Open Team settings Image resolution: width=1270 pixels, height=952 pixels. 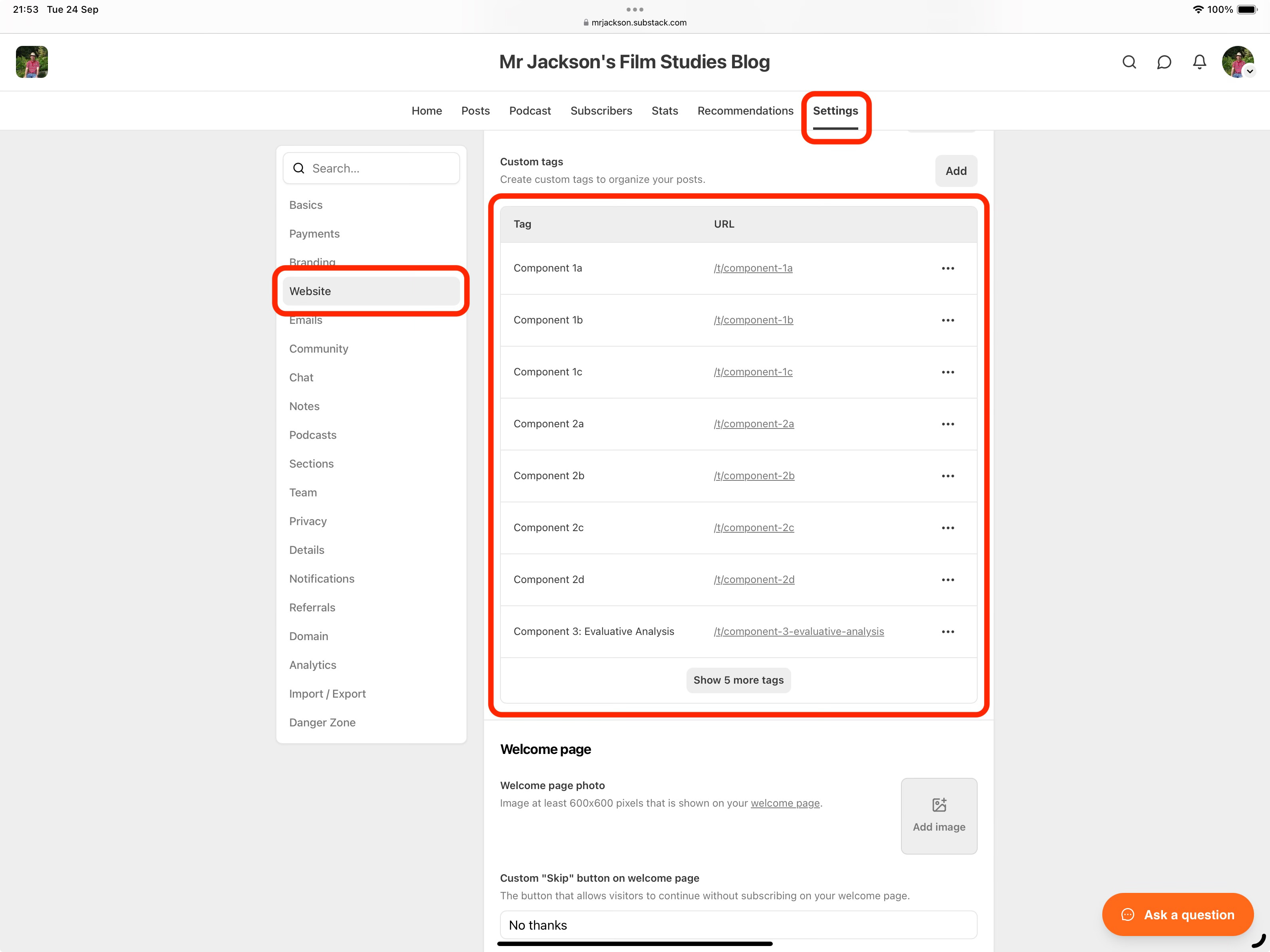(371, 492)
